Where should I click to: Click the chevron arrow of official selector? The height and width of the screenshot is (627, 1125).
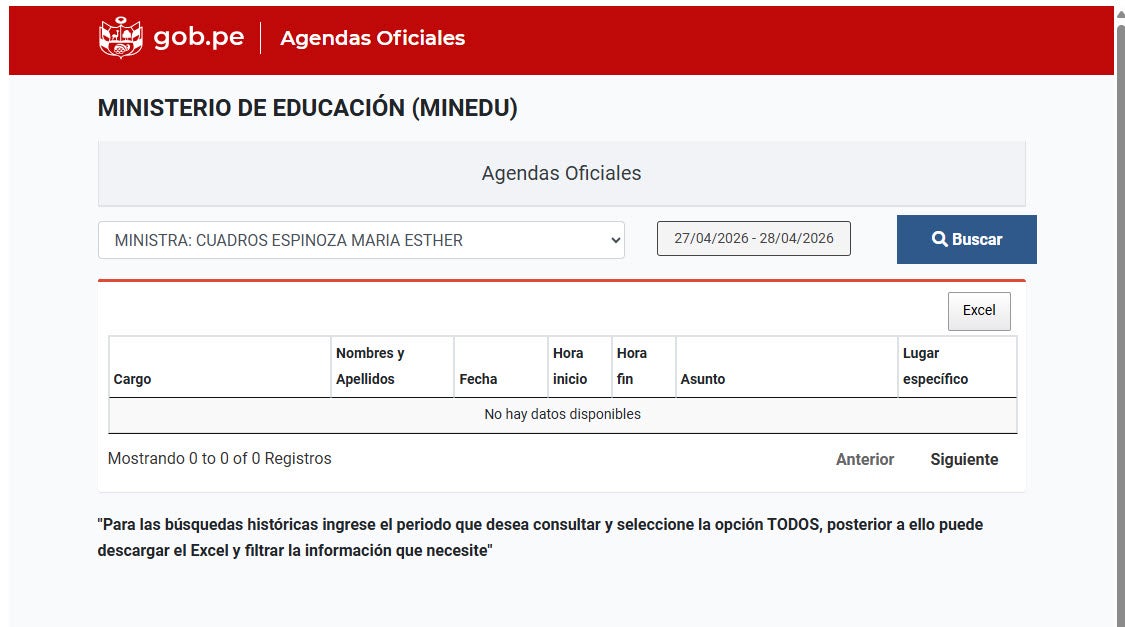pos(615,240)
